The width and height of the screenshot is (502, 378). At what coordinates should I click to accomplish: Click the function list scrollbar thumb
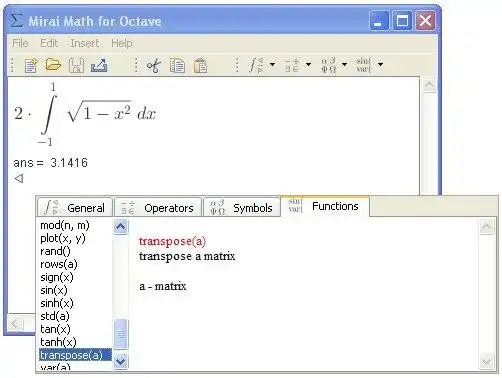click(x=120, y=334)
